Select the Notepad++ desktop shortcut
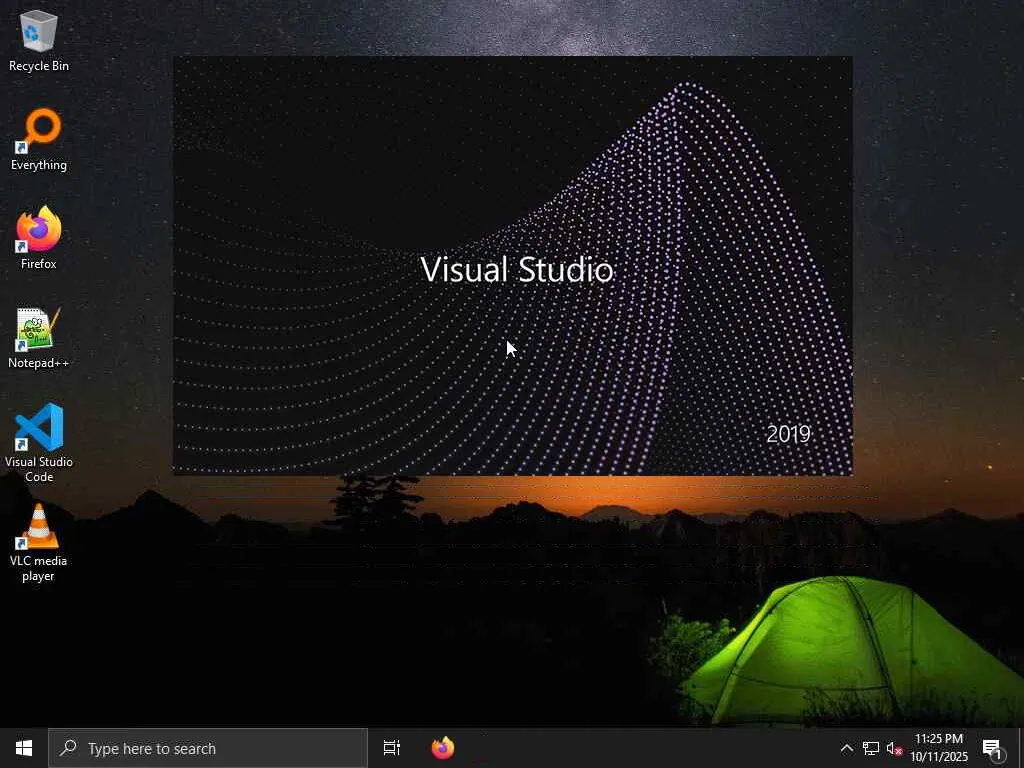 click(39, 338)
